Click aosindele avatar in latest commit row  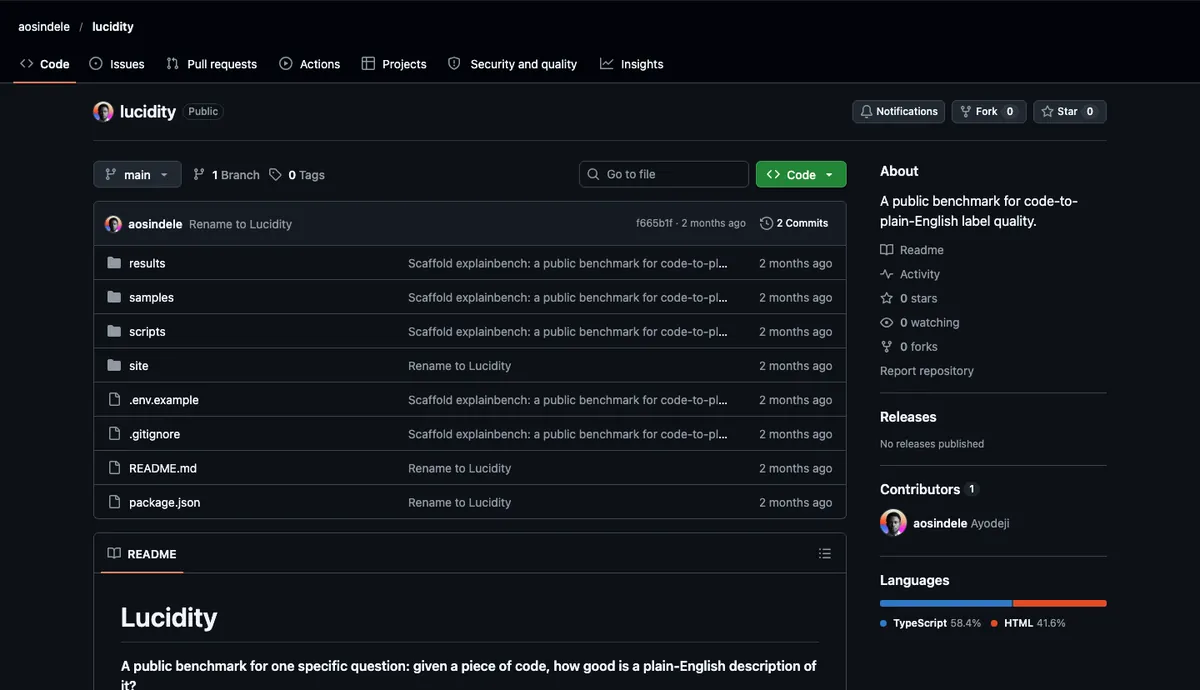(113, 224)
